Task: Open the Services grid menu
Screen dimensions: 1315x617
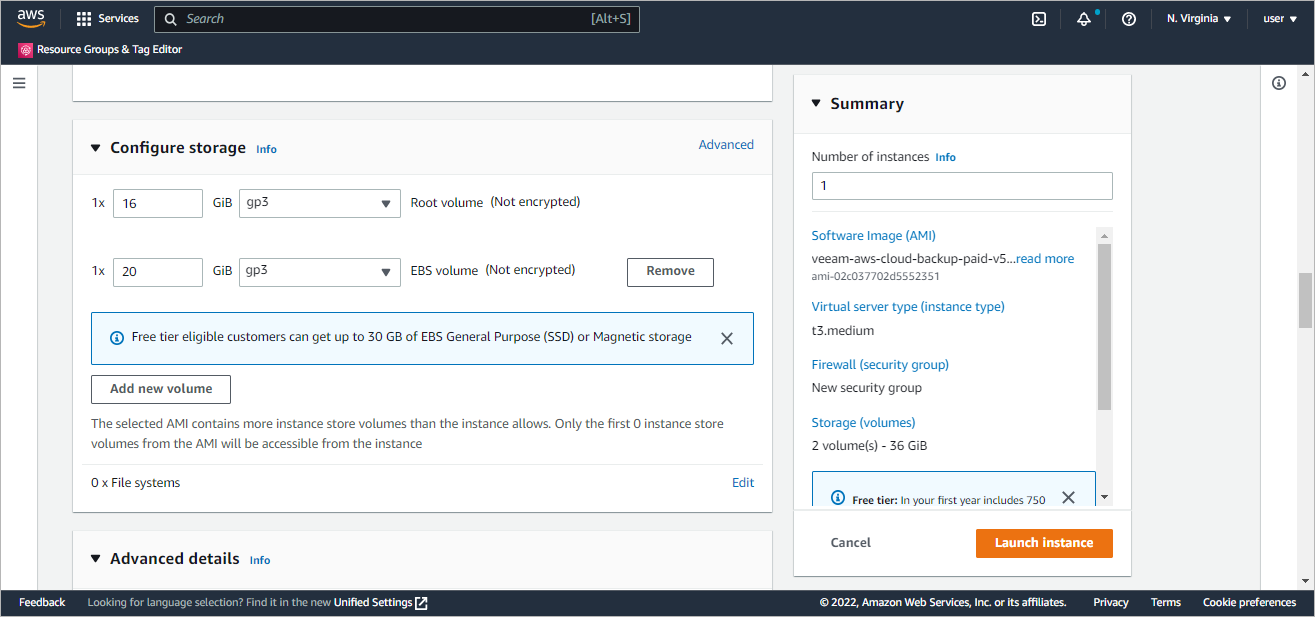Action: pos(107,19)
